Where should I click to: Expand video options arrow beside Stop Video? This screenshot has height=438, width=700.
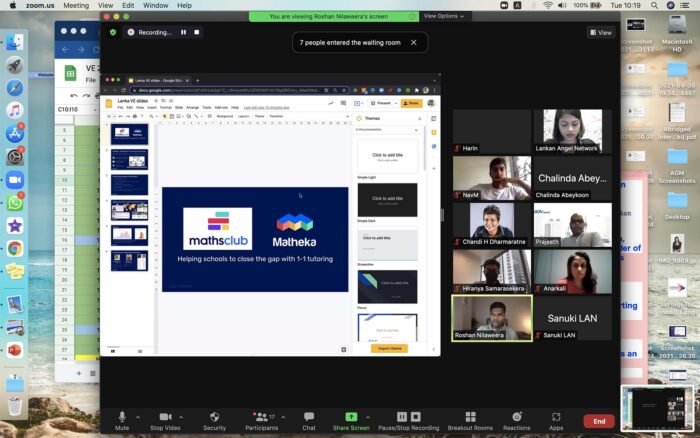[183, 416]
